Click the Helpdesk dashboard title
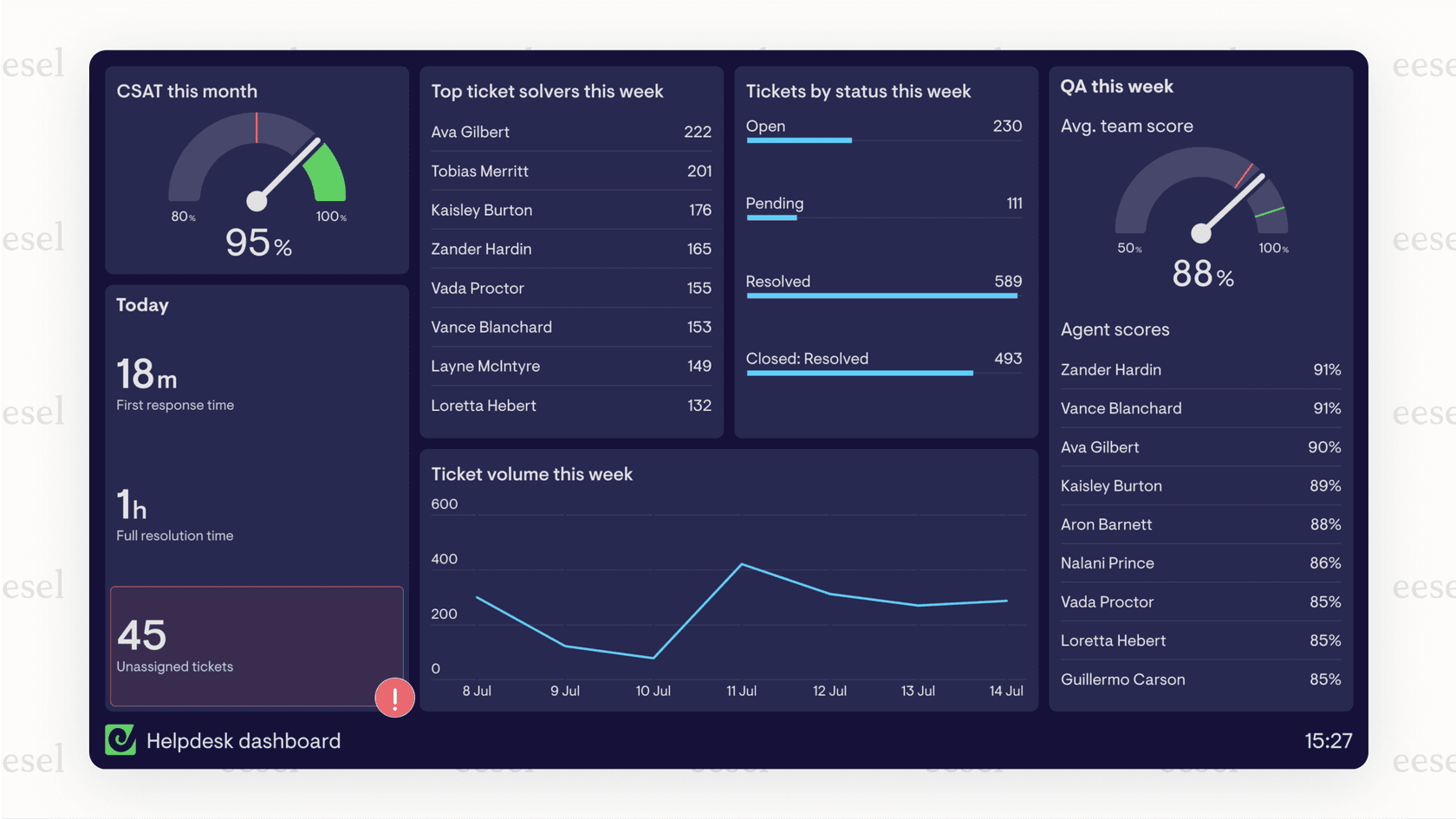Image resolution: width=1456 pixels, height=819 pixels. pos(244,741)
